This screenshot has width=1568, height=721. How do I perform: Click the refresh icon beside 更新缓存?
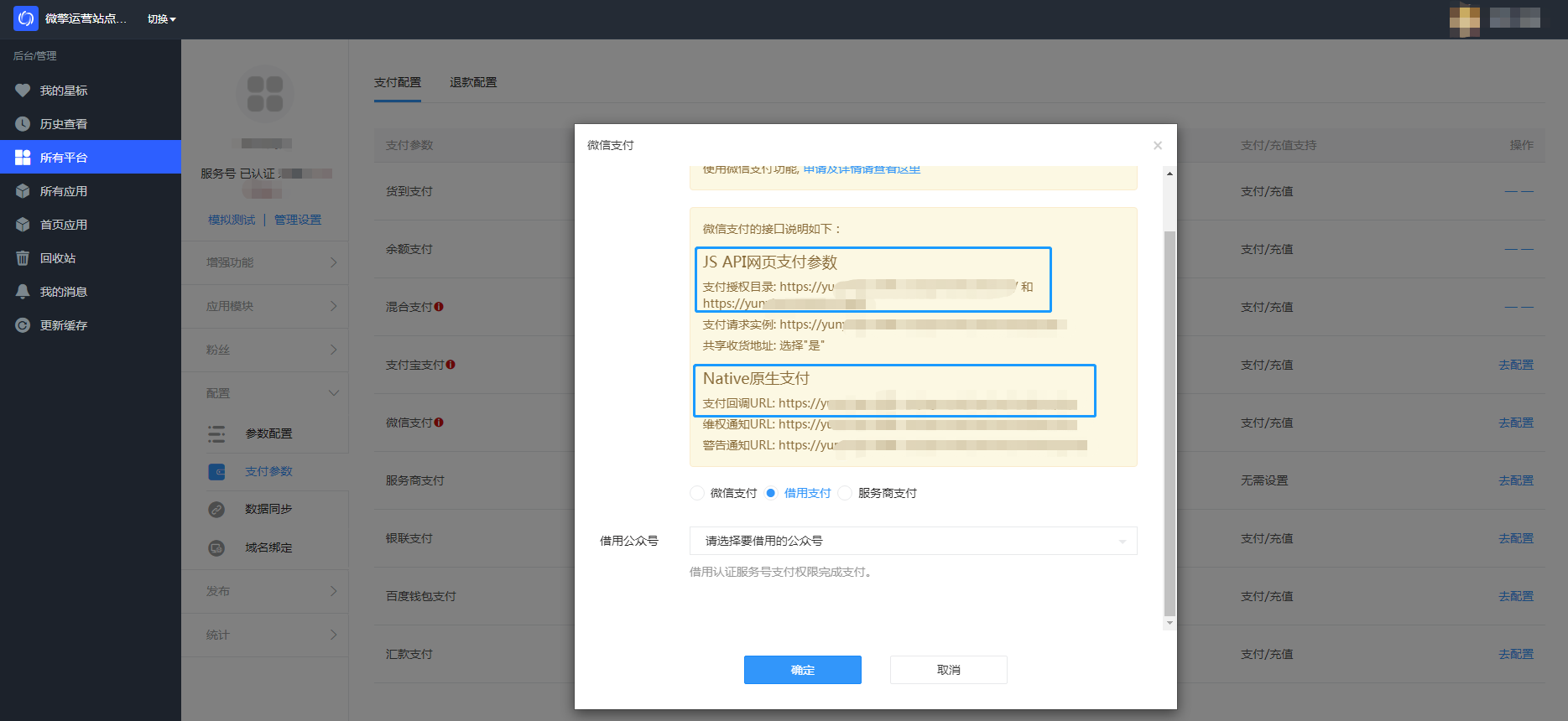pos(23,325)
